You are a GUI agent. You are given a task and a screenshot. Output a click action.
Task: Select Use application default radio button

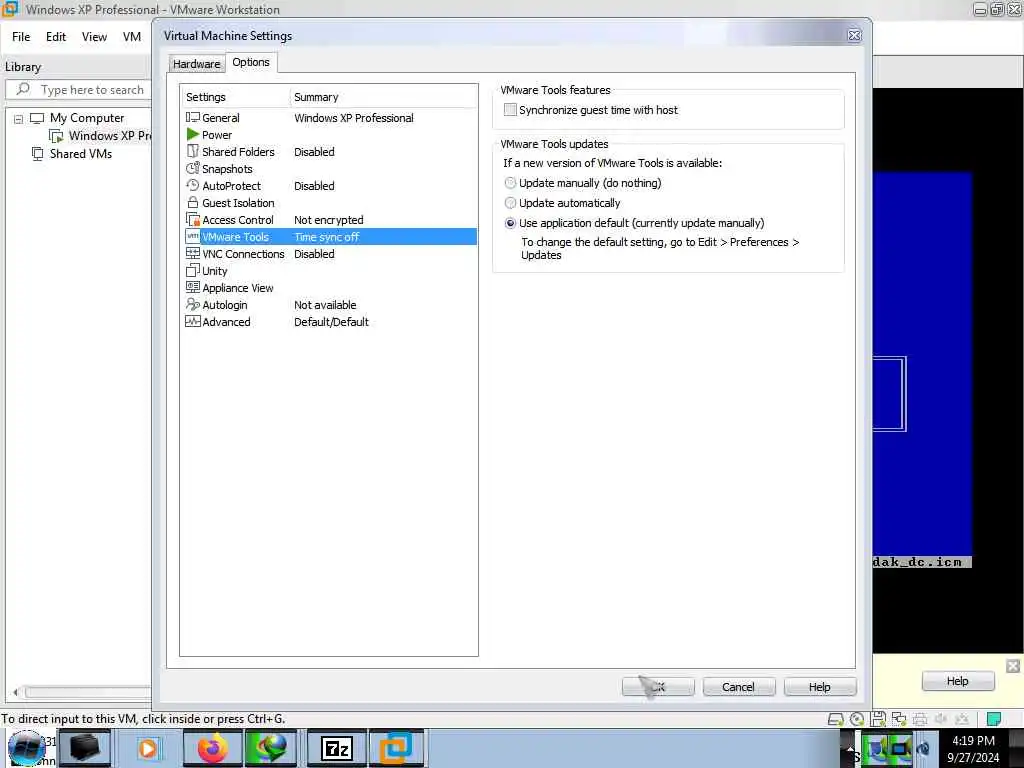click(x=510, y=223)
